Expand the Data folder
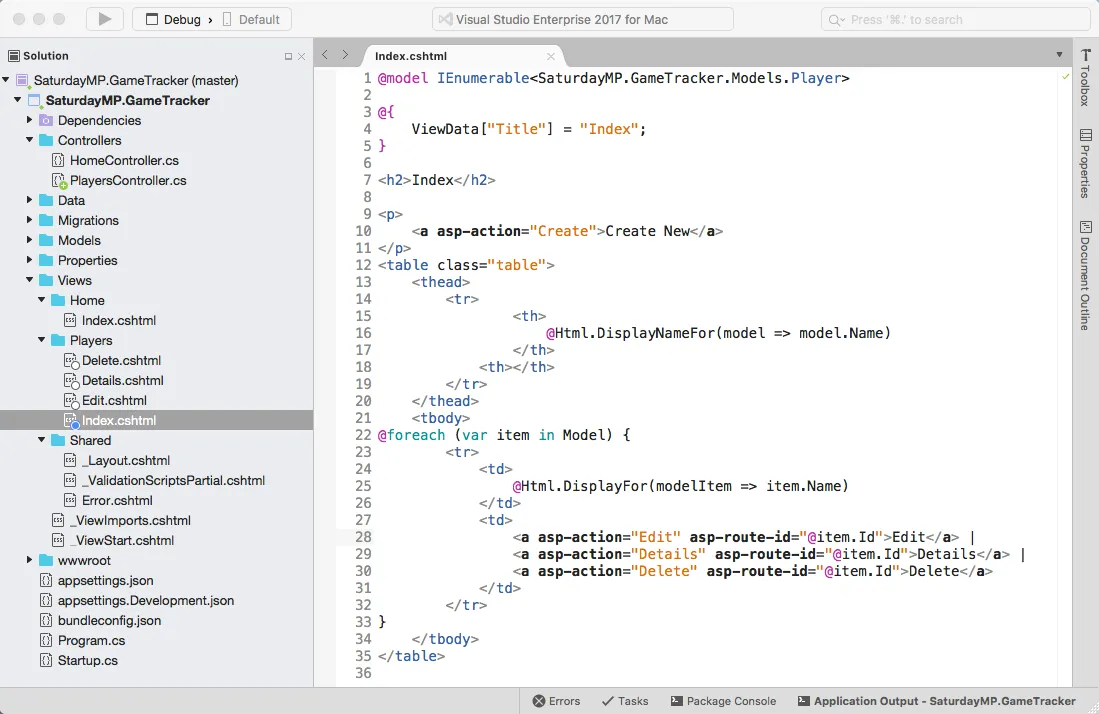 [29, 200]
